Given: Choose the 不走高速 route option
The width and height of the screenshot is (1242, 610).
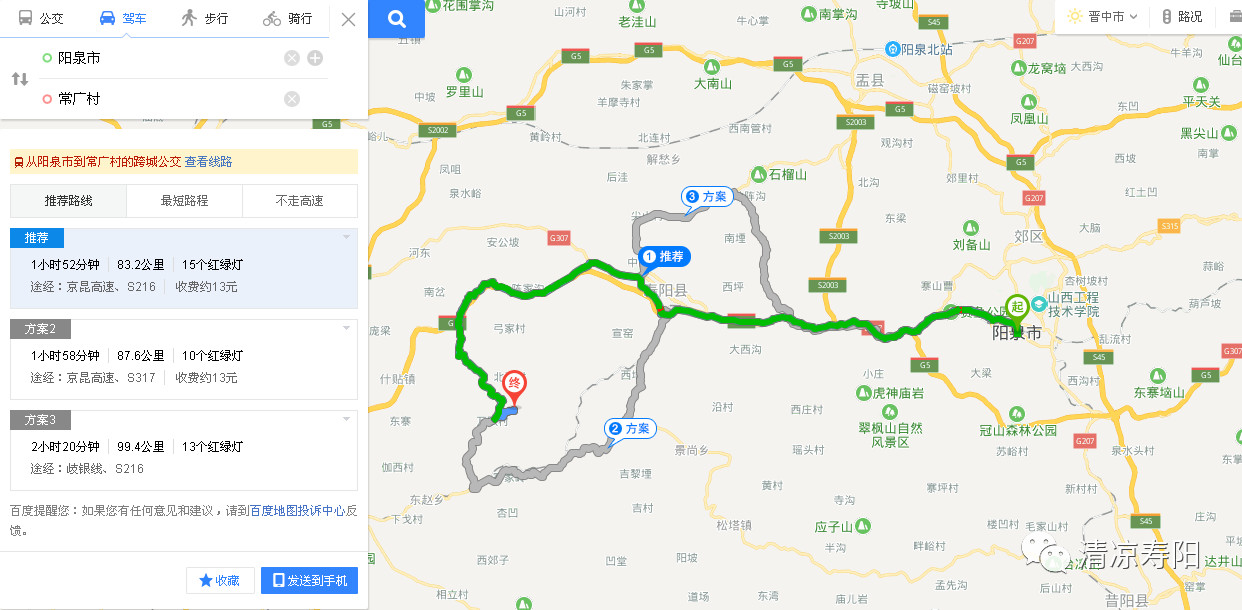Looking at the screenshot, I should point(300,201).
